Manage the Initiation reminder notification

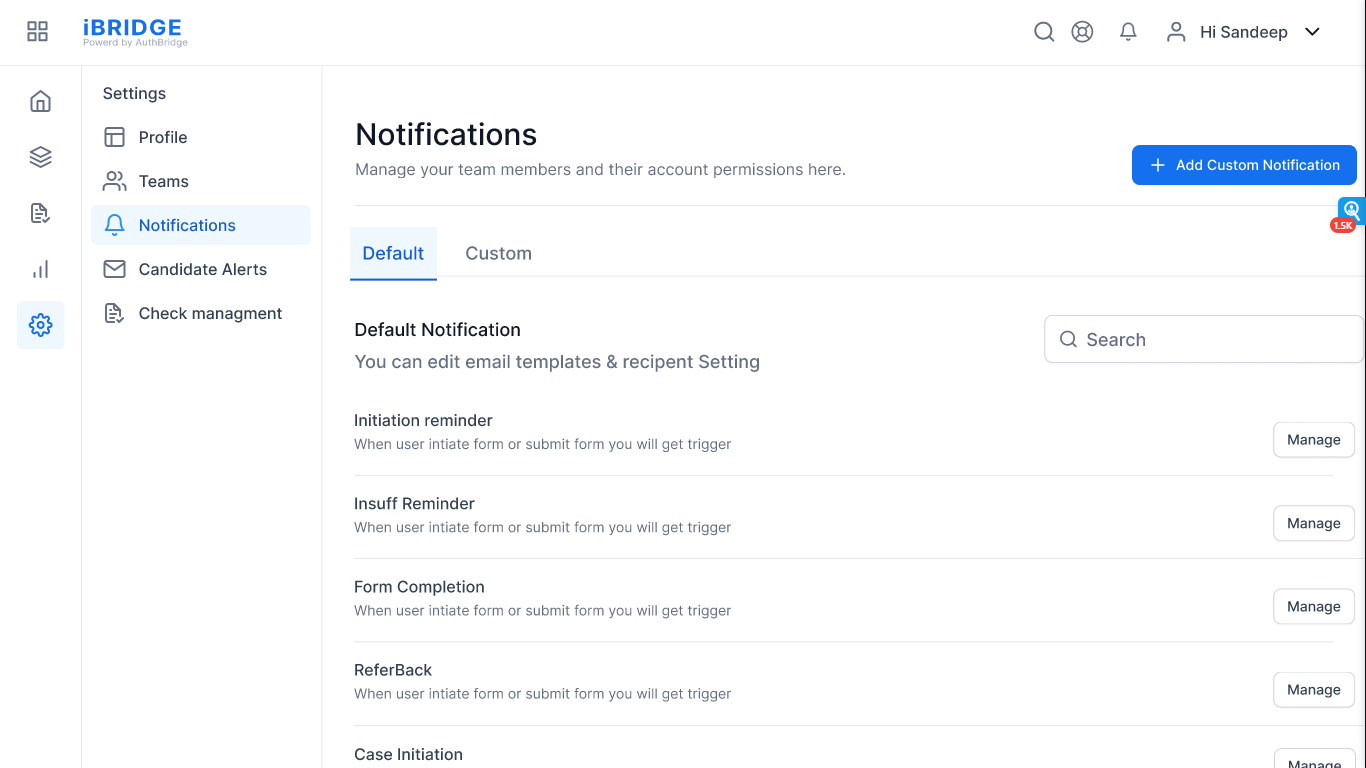coord(1313,440)
